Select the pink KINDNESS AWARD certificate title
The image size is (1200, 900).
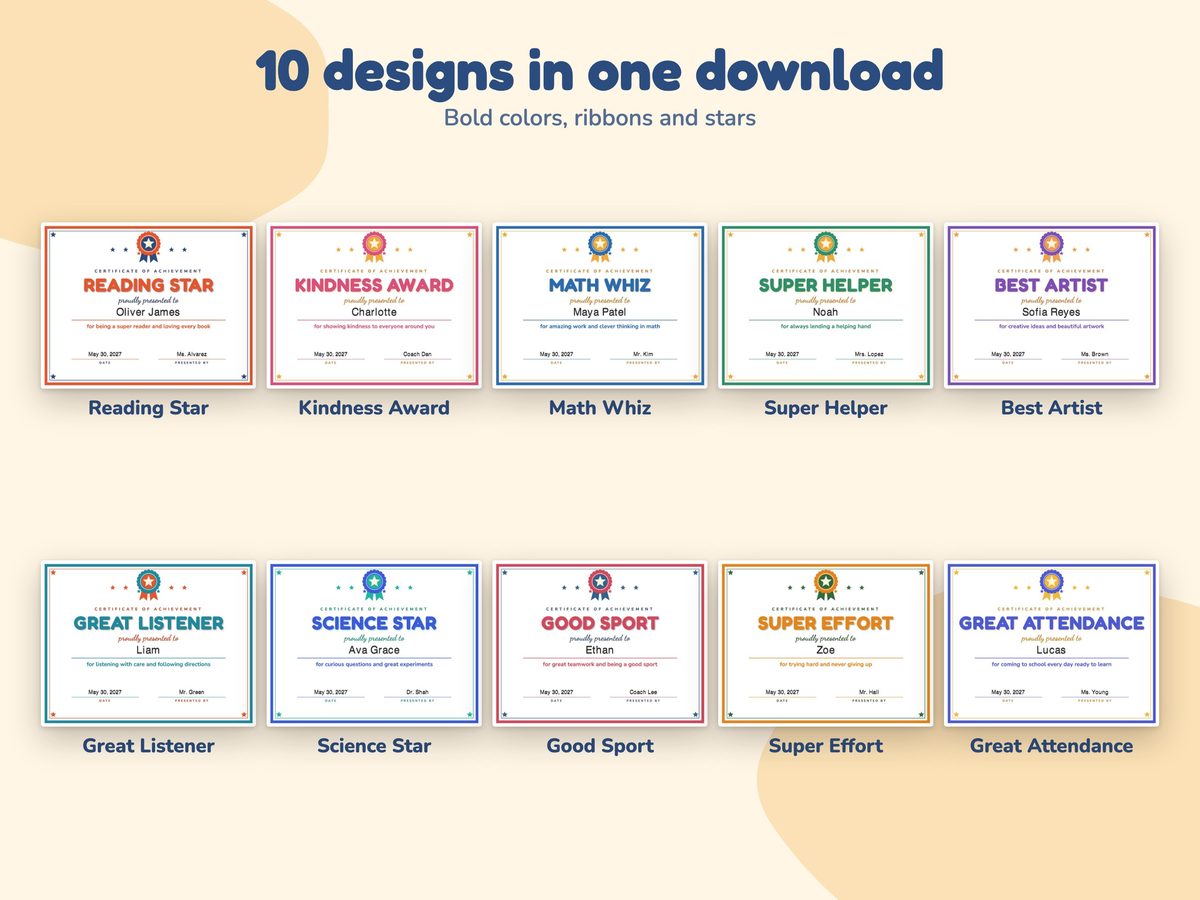[374, 285]
